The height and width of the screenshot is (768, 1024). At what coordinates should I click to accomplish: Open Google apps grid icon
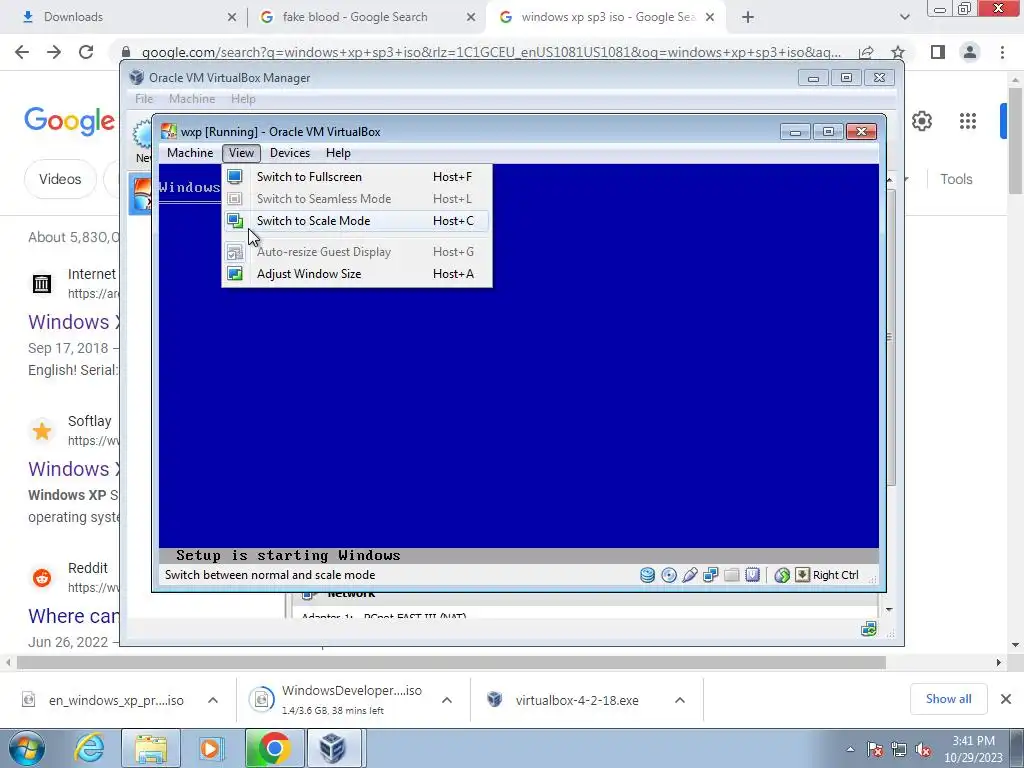tap(968, 121)
